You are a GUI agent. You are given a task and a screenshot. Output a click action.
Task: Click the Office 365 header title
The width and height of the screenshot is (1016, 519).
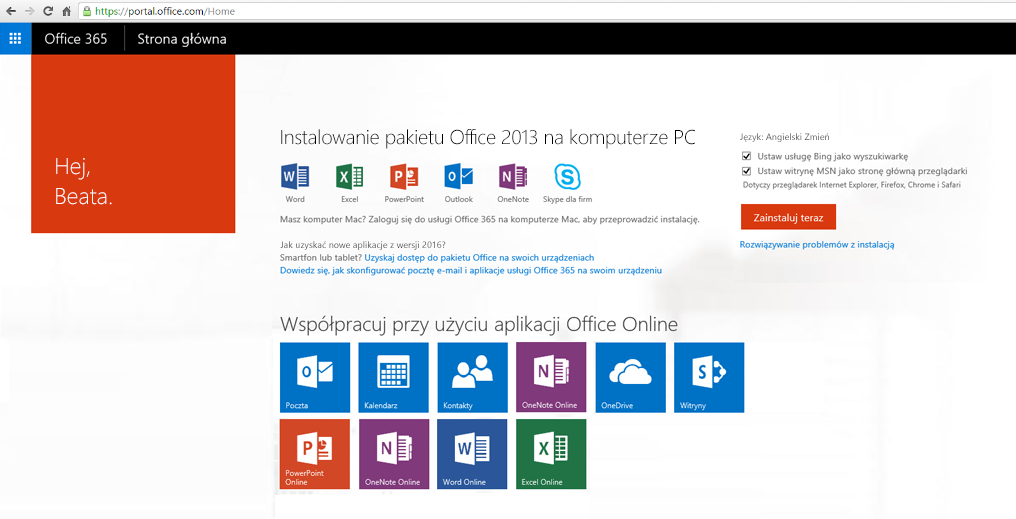(76, 39)
